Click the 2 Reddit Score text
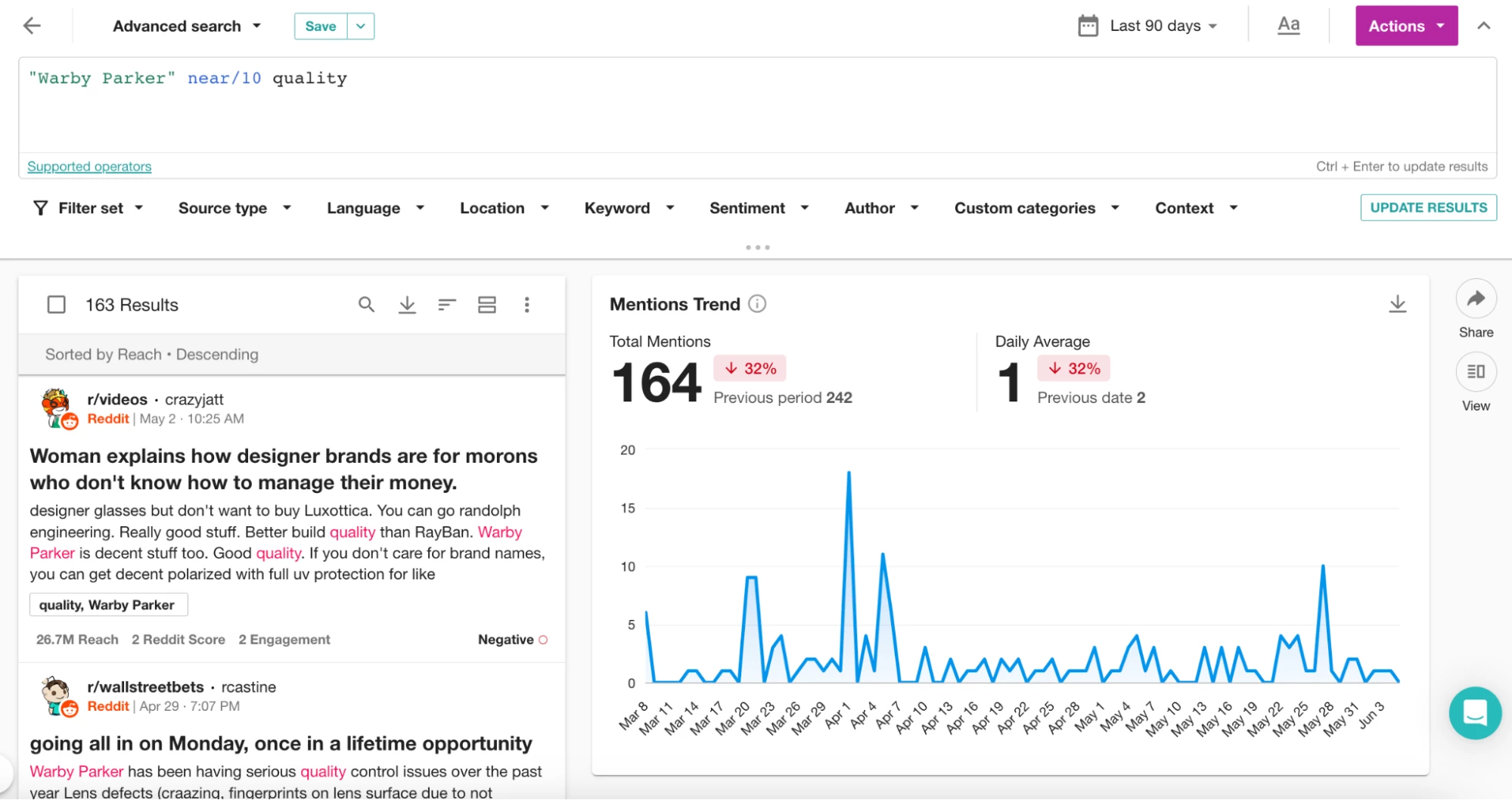1512x800 pixels. 179,640
